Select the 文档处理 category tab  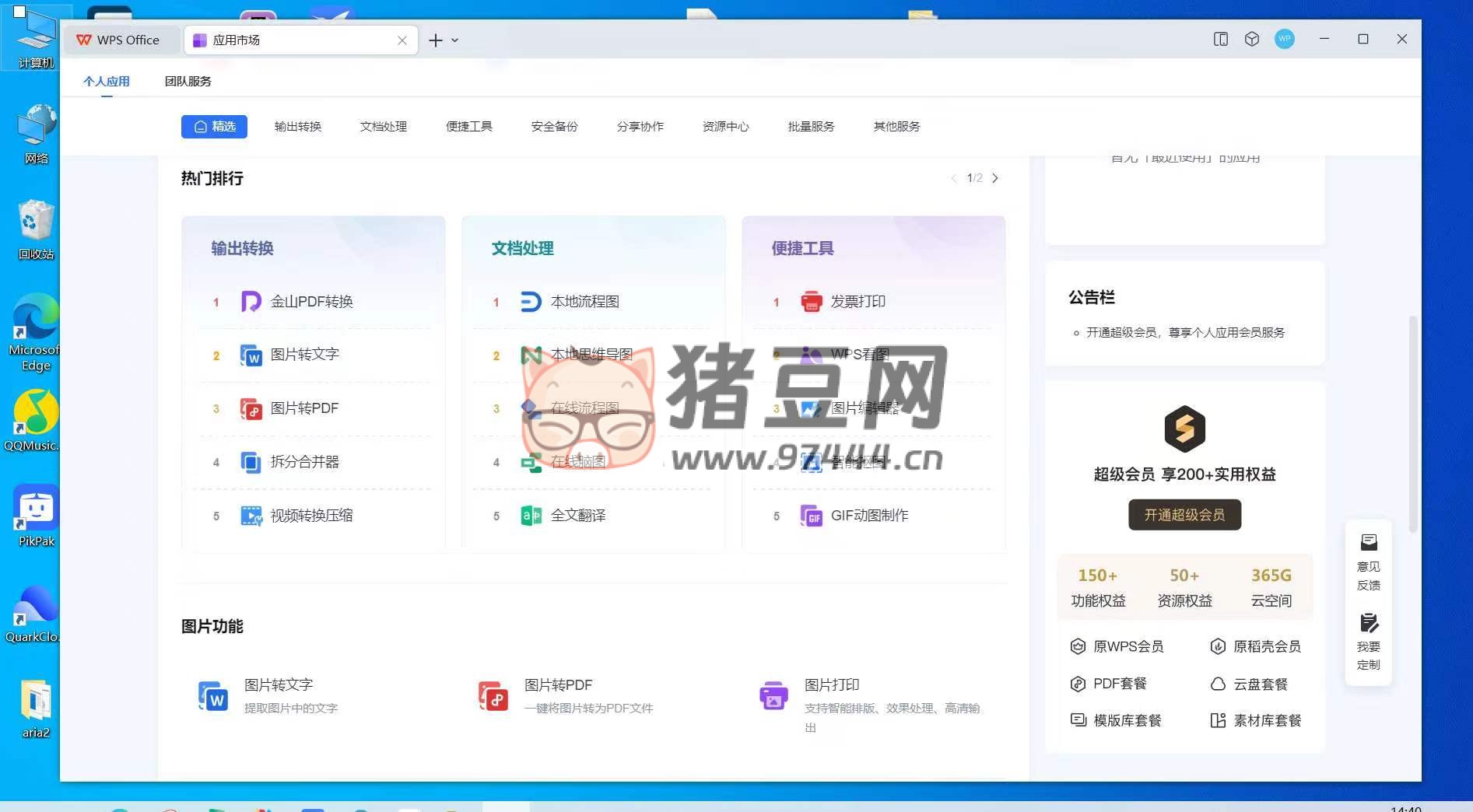(x=383, y=127)
